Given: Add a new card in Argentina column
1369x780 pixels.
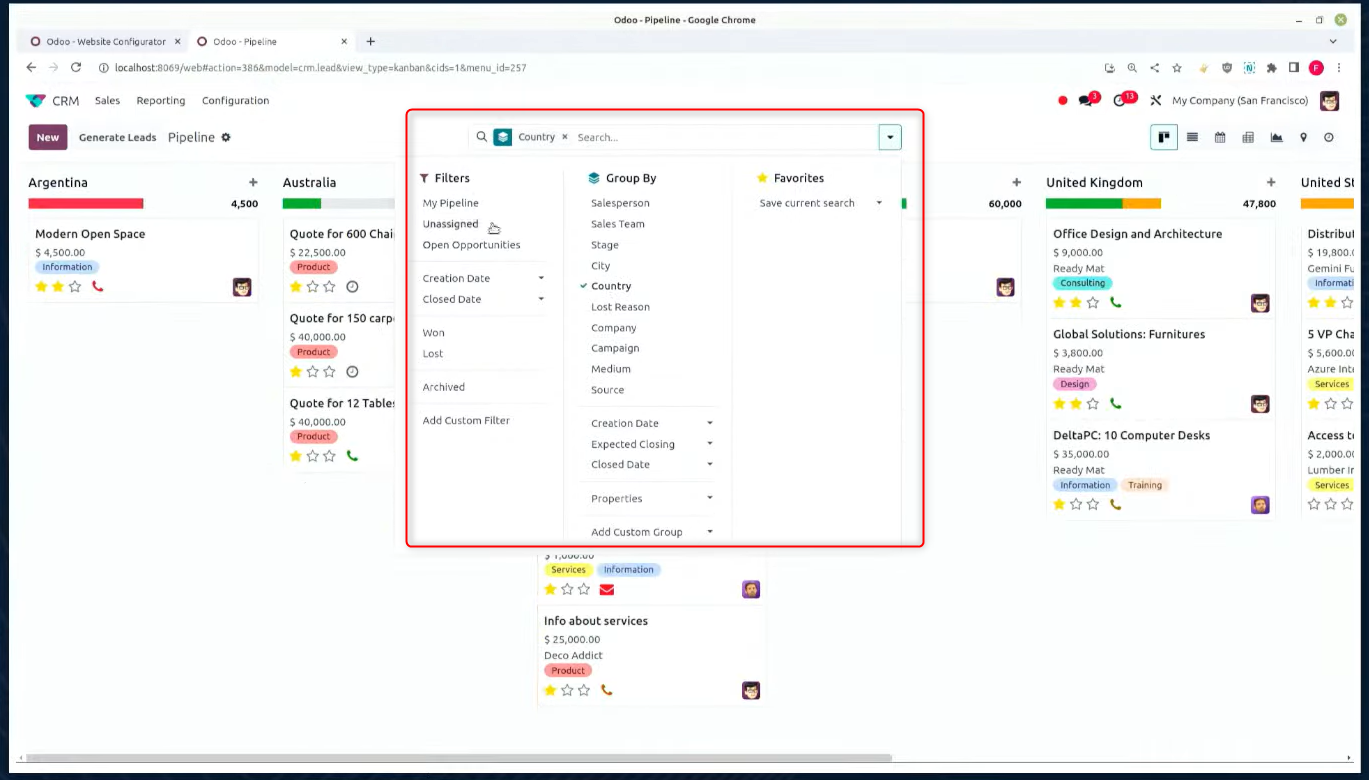Looking at the screenshot, I should pyautogui.click(x=253, y=182).
